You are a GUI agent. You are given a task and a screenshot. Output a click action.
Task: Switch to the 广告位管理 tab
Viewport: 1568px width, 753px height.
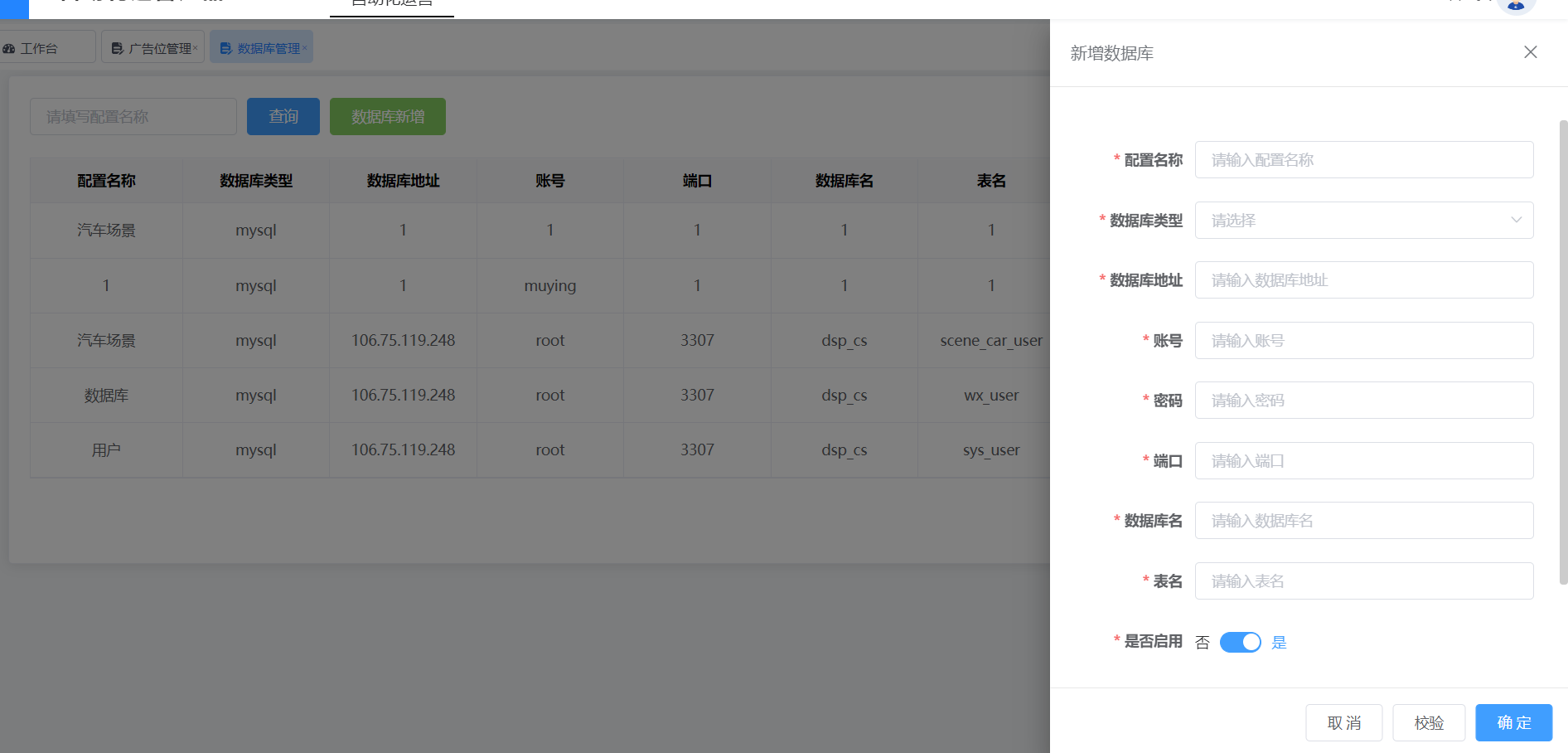[x=152, y=47]
